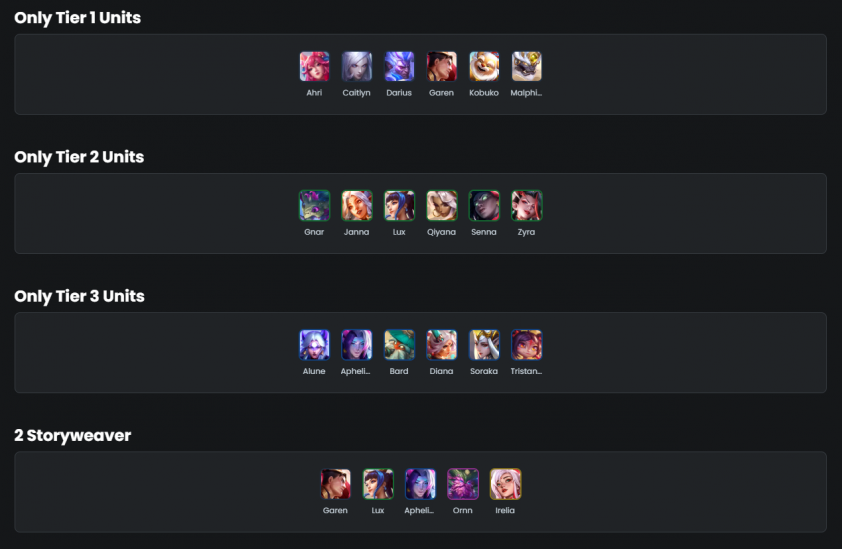Screen dimensions: 842x549
Task: Click the Irelia champion portrait
Action: pos(505,483)
